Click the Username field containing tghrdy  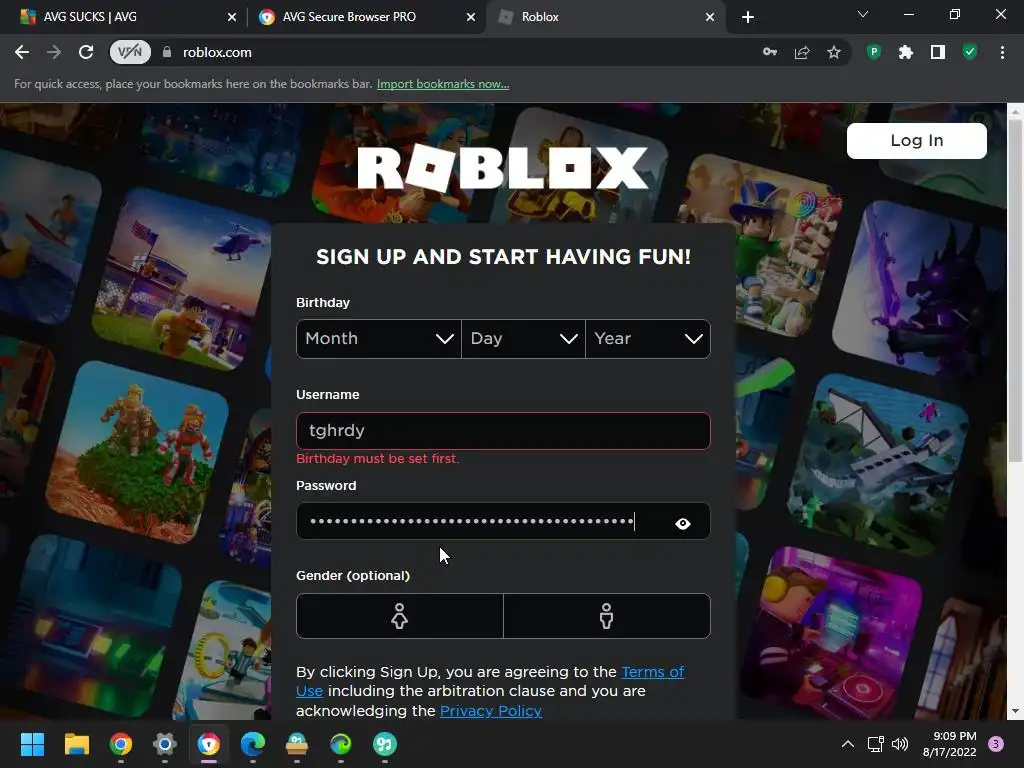pos(503,431)
